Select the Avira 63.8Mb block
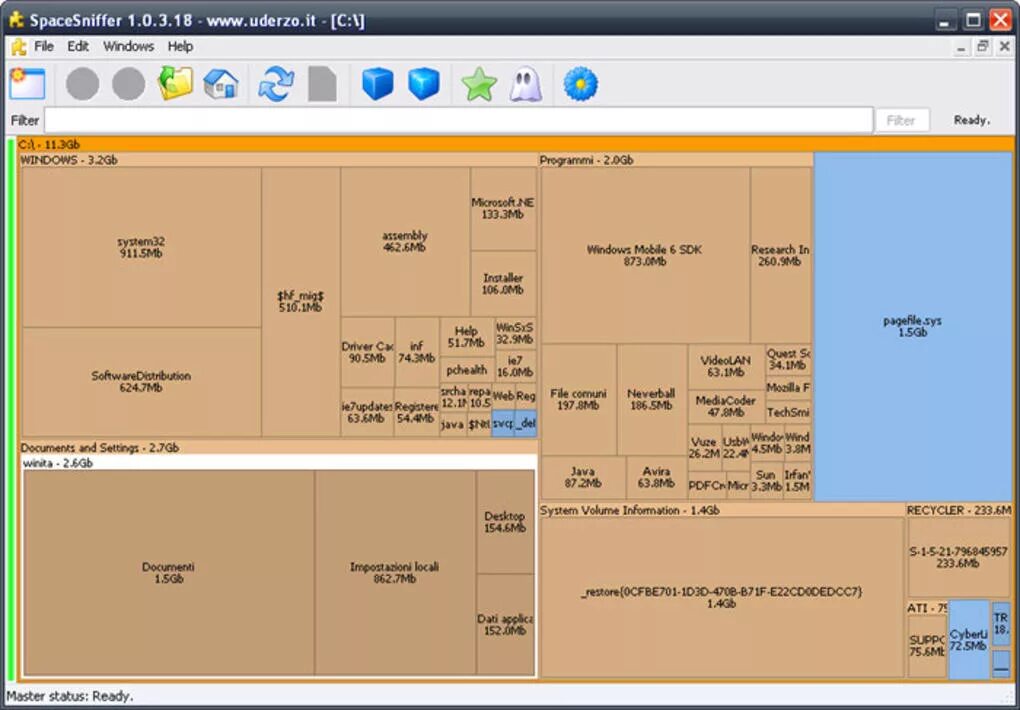The width and height of the screenshot is (1020, 710). click(656, 477)
